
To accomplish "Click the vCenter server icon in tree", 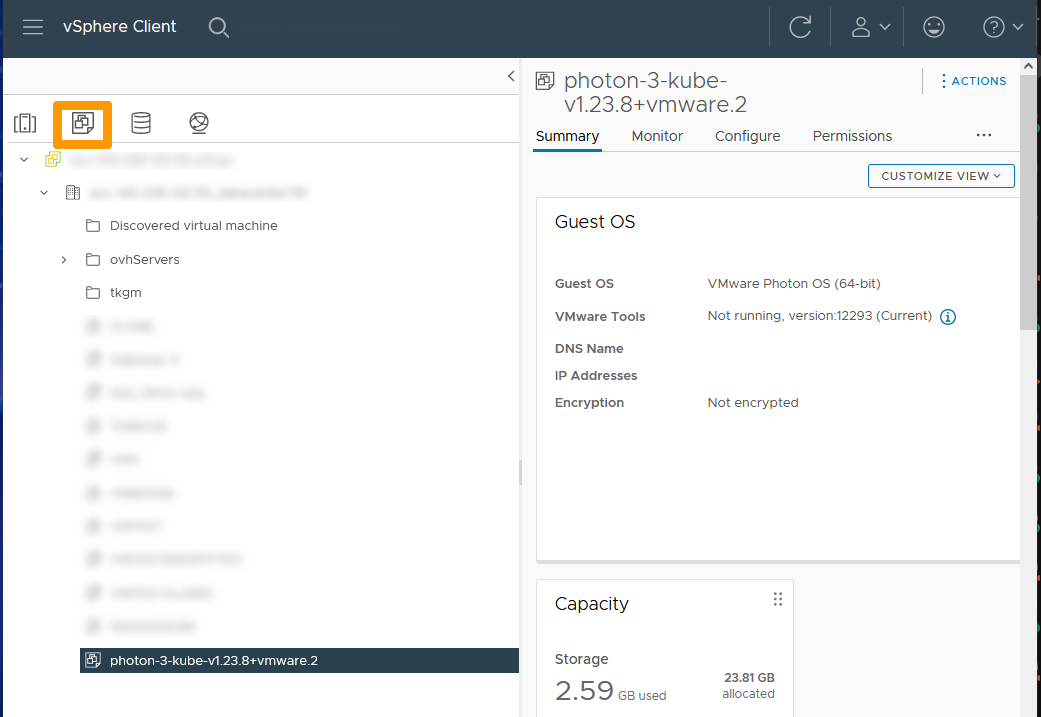I will [53, 159].
